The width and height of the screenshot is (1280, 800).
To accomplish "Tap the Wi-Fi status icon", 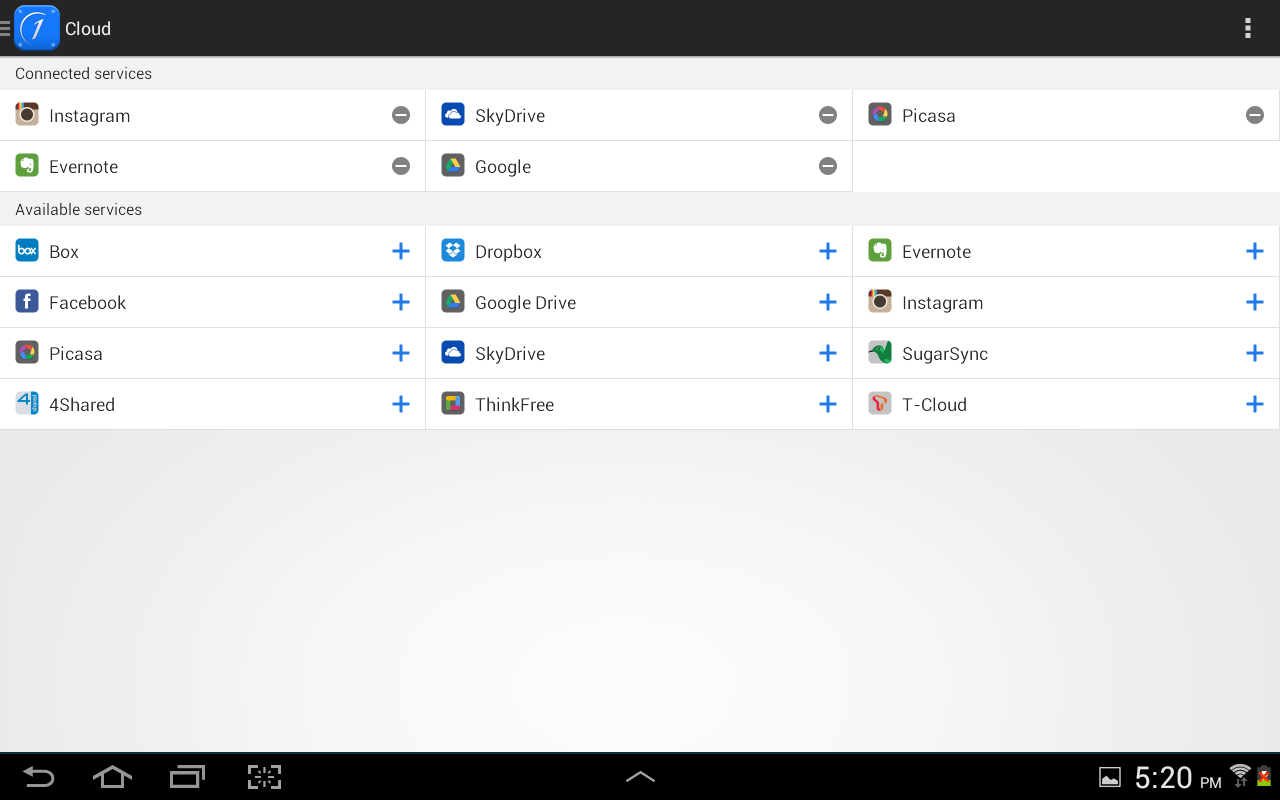I will point(1240,776).
